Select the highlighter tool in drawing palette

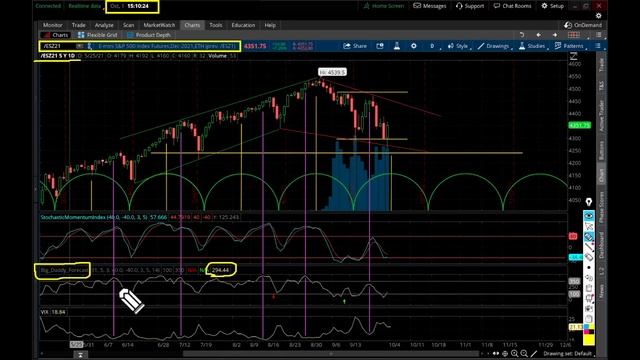(589, 237)
